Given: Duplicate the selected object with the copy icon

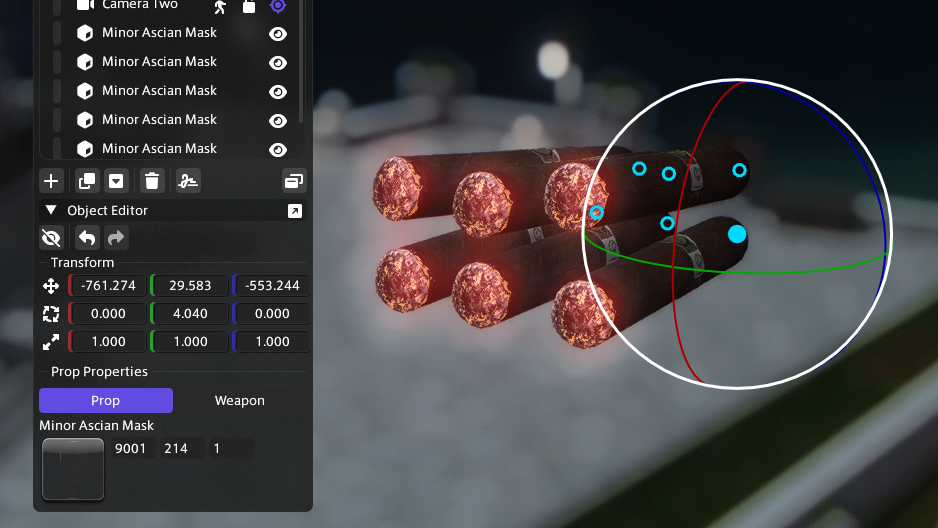Looking at the screenshot, I should pyautogui.click(x=87, y=181).
